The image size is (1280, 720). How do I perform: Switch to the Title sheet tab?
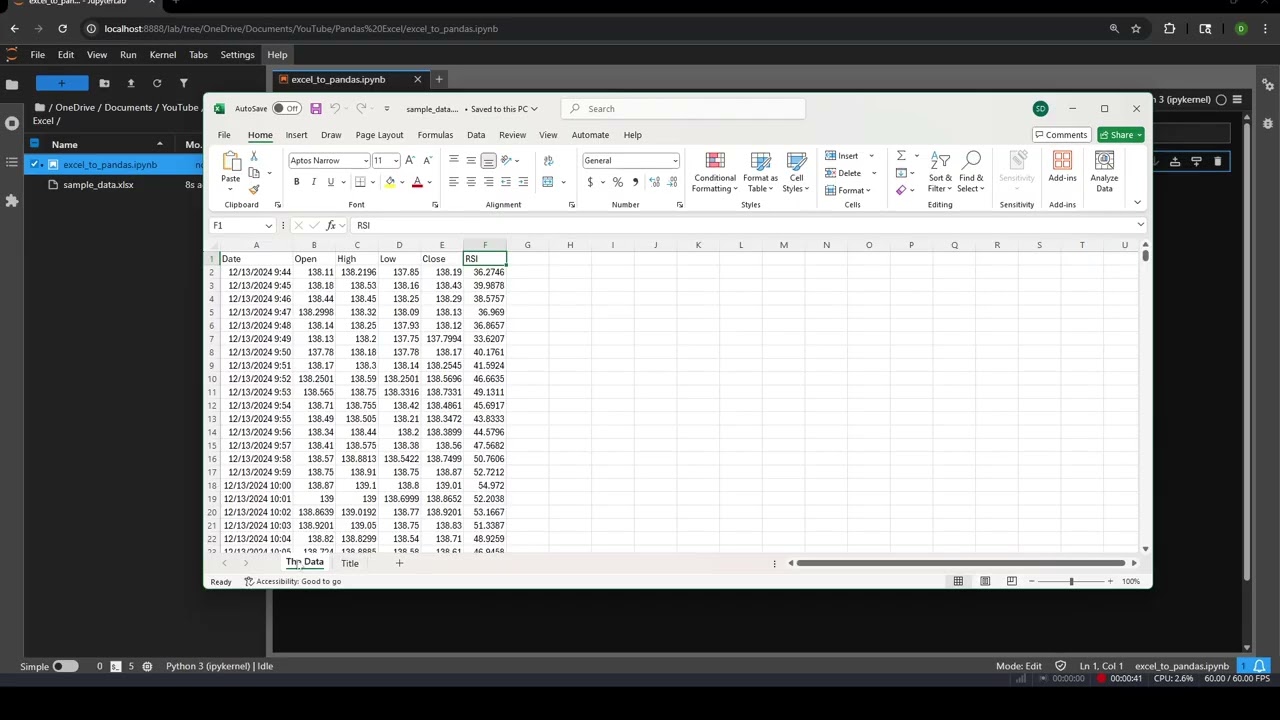tap(349, 563)
